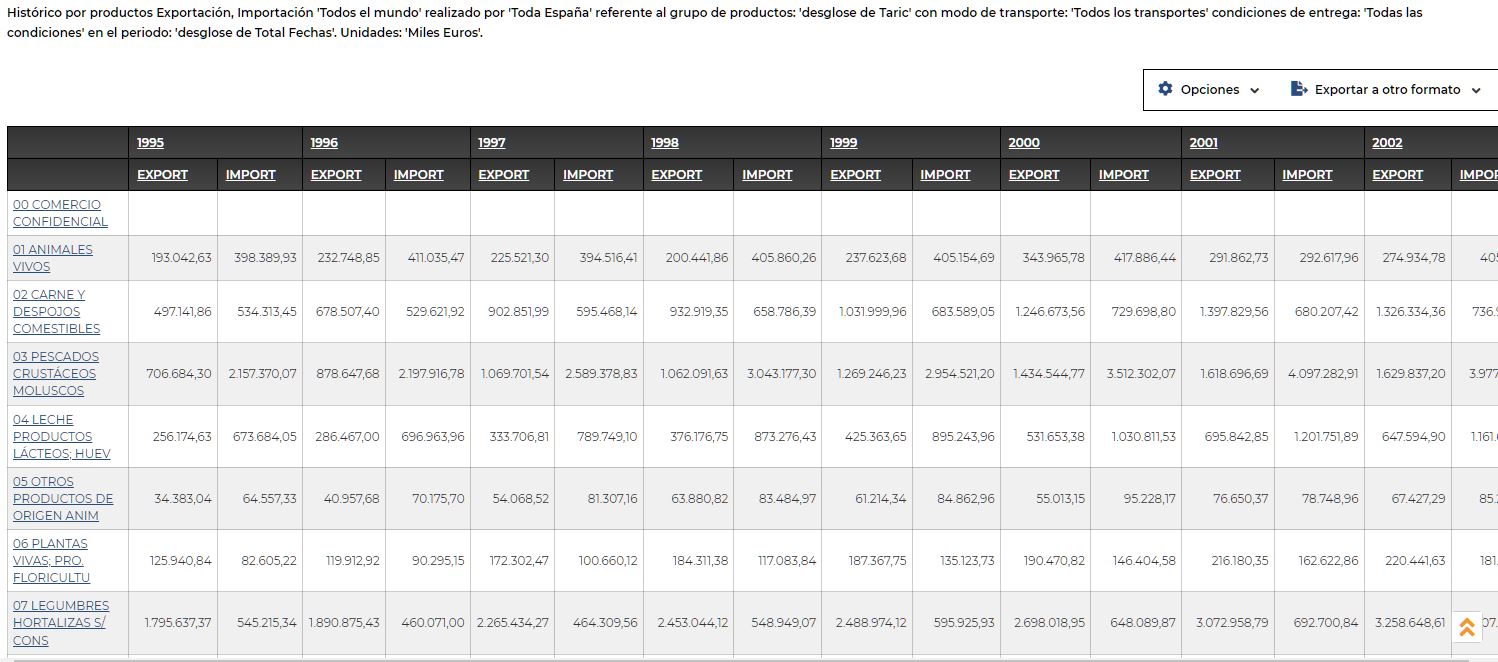The width and height of the screenshot is (1498, 662).
Task: Open 04 Leche Productos Lácteos link
Action: 60,436
